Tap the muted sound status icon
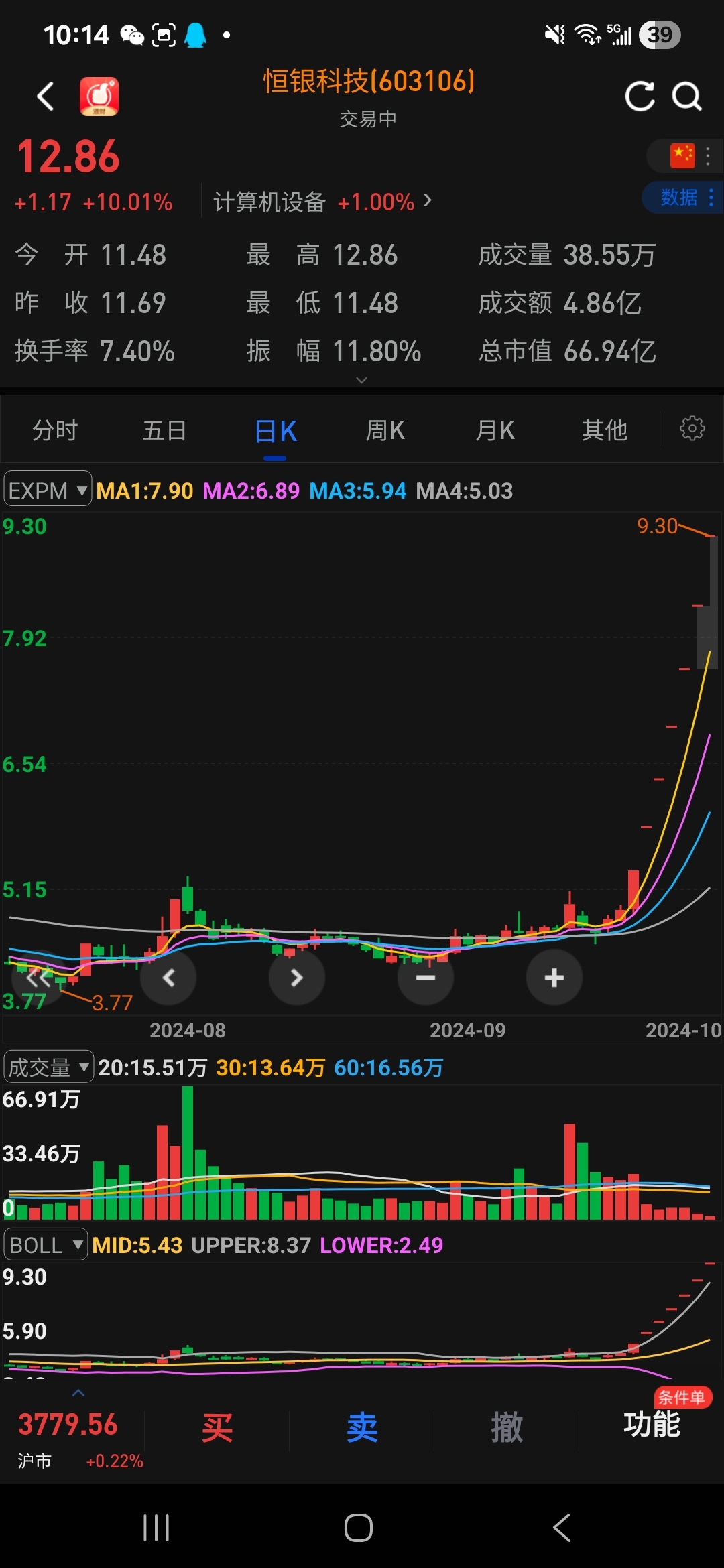 coord(555,35)
